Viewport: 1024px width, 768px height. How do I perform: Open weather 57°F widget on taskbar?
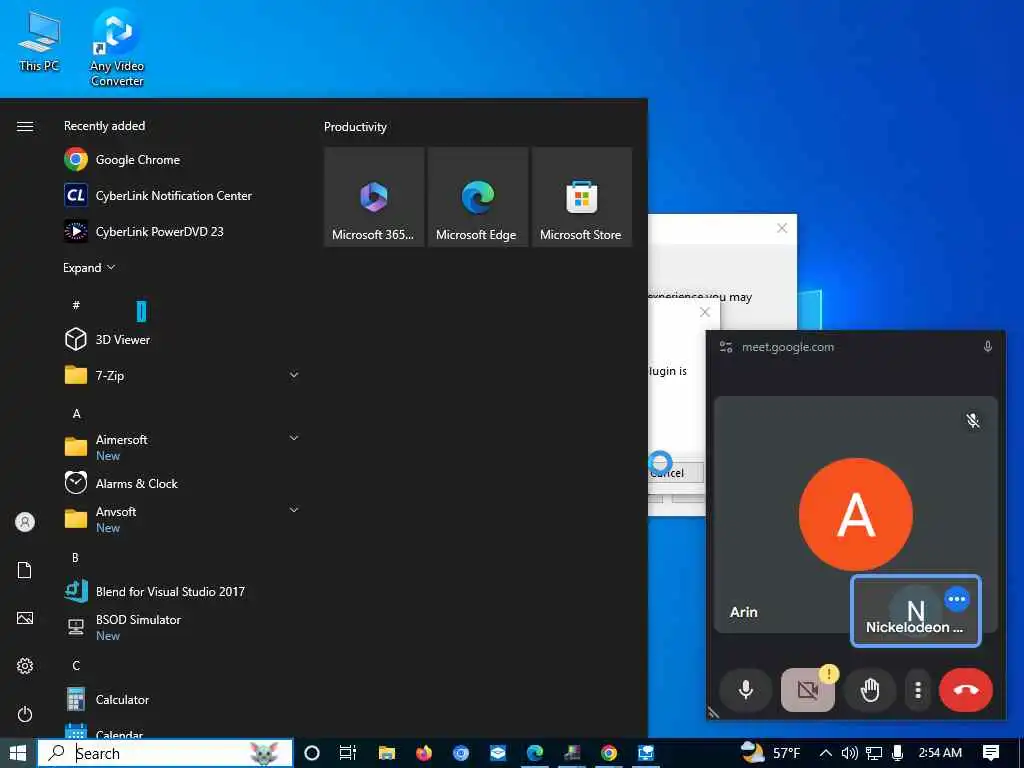pos(771,753)
